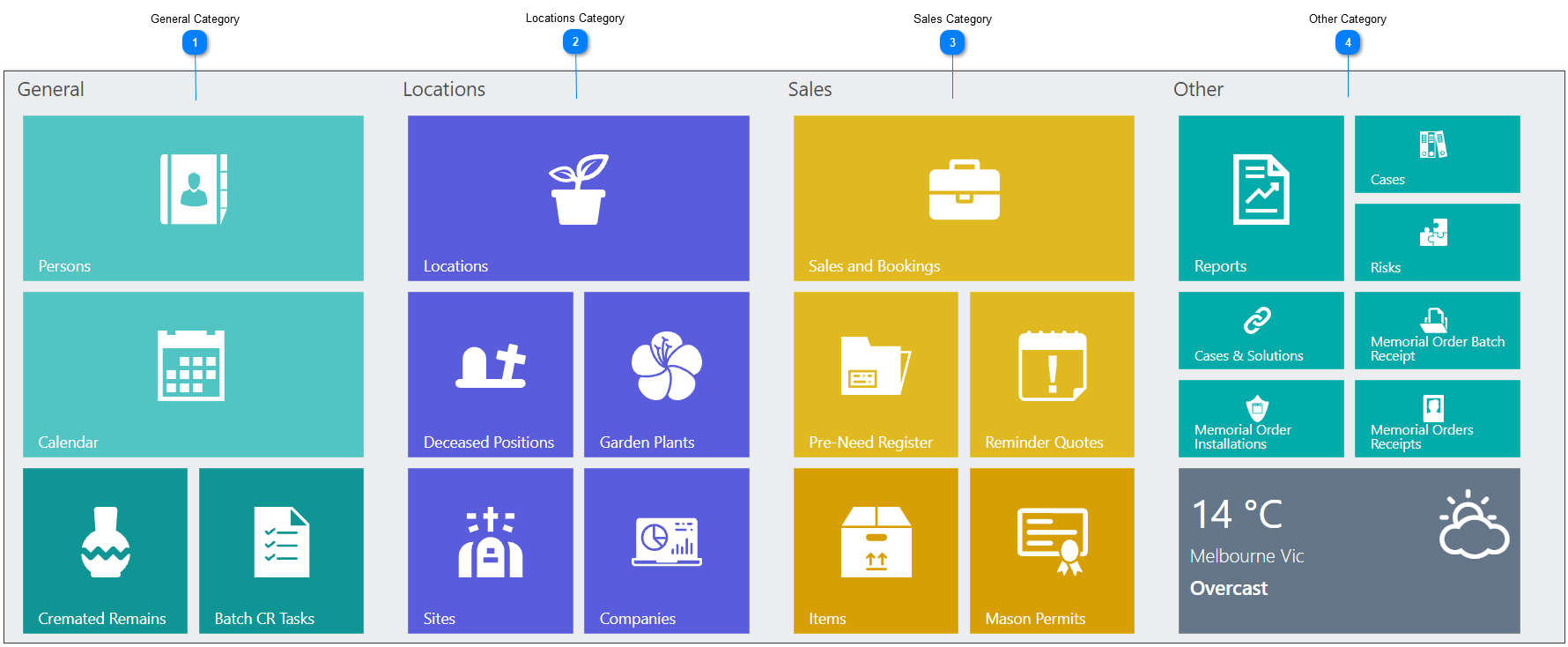Click the Calendar grid icon
This screenshot has width=1568, height=647.
191,366
